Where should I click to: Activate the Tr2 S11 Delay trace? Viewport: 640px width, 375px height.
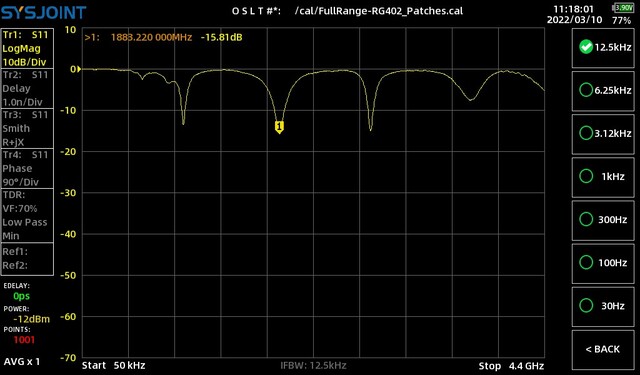27,88
